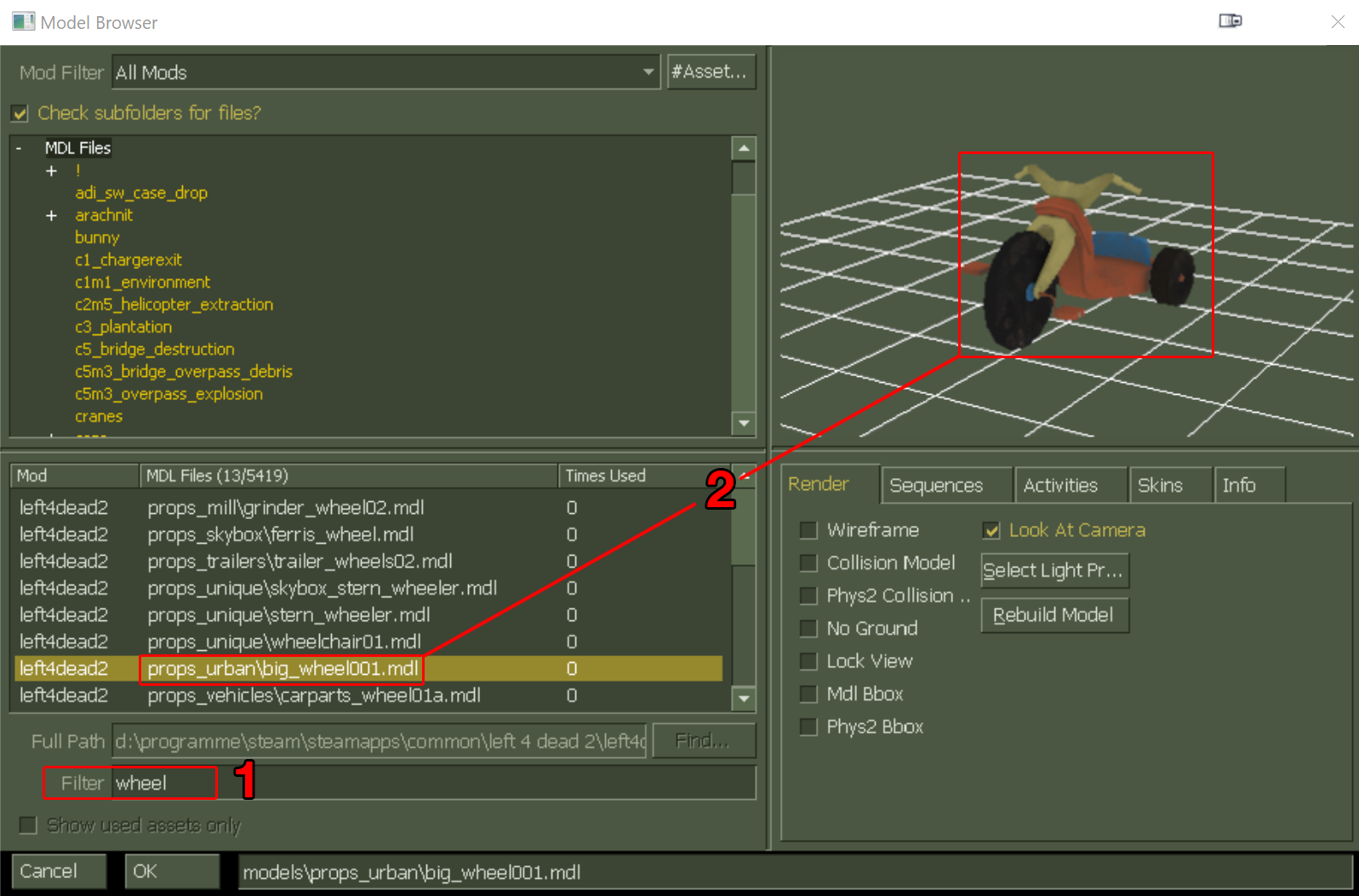Toggle the Phys2 Collision checkbox
Image resolution: width=1359 pixels, height=896 pixels.
tap(808, 596)
